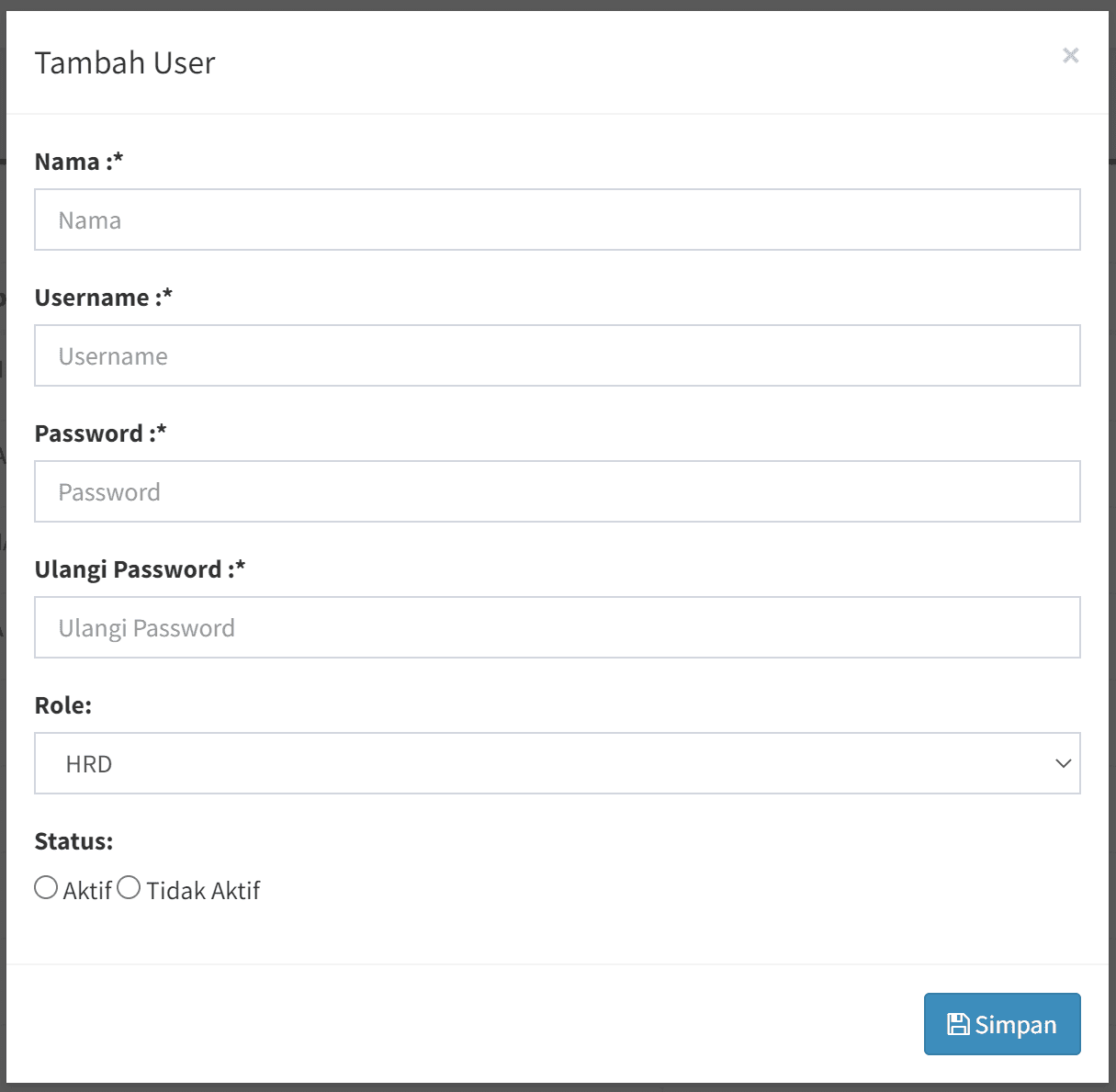Click the Ulangi Password field
1116x1092 pixels.
tap(557, 628)
